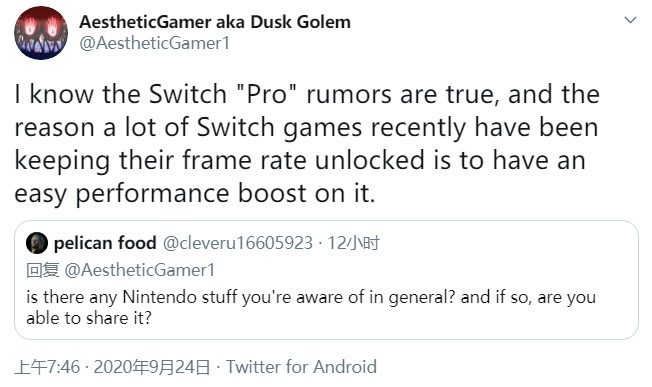Viewport: 652px width, 387px height.
Task: Click the @AestheticGamer1 mention after 回复
Action: click(140, 270)
